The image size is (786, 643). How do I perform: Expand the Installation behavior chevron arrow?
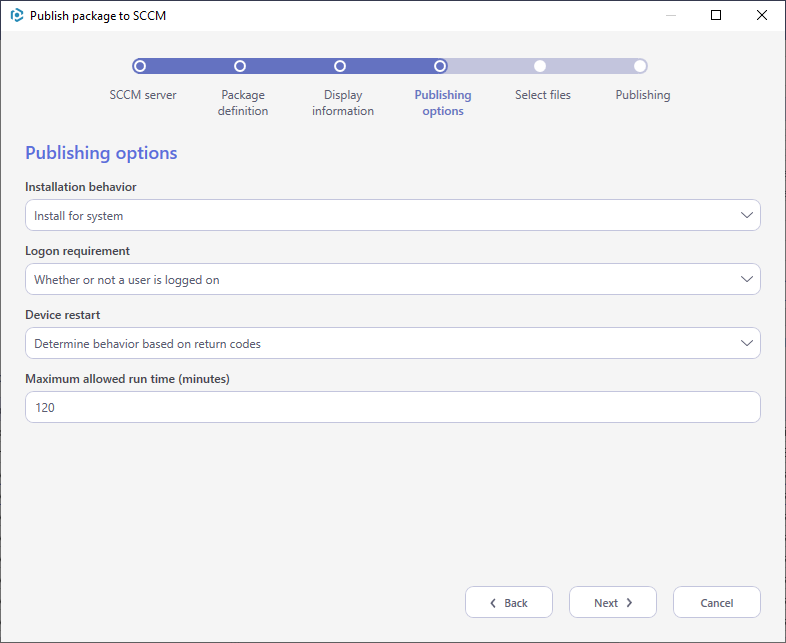coord(747,215)
